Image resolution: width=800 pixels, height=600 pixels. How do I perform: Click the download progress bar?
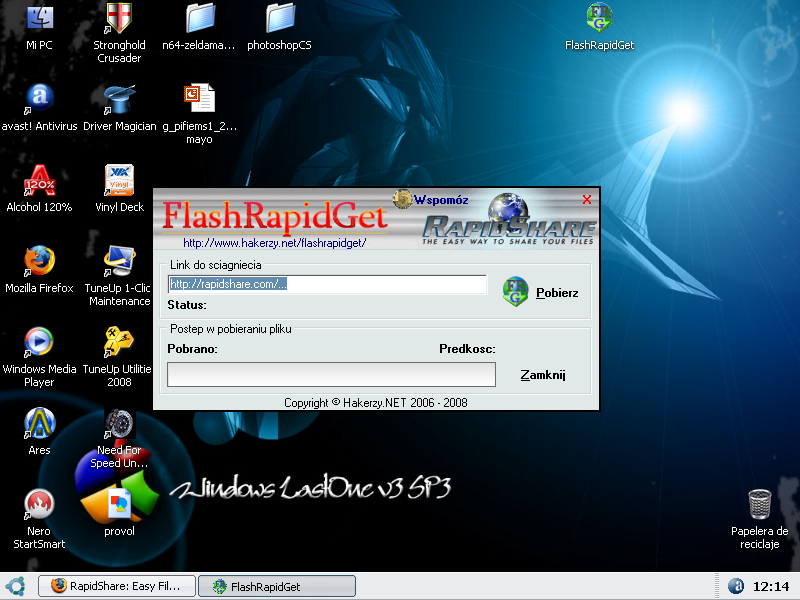click(x=331, y=374)
